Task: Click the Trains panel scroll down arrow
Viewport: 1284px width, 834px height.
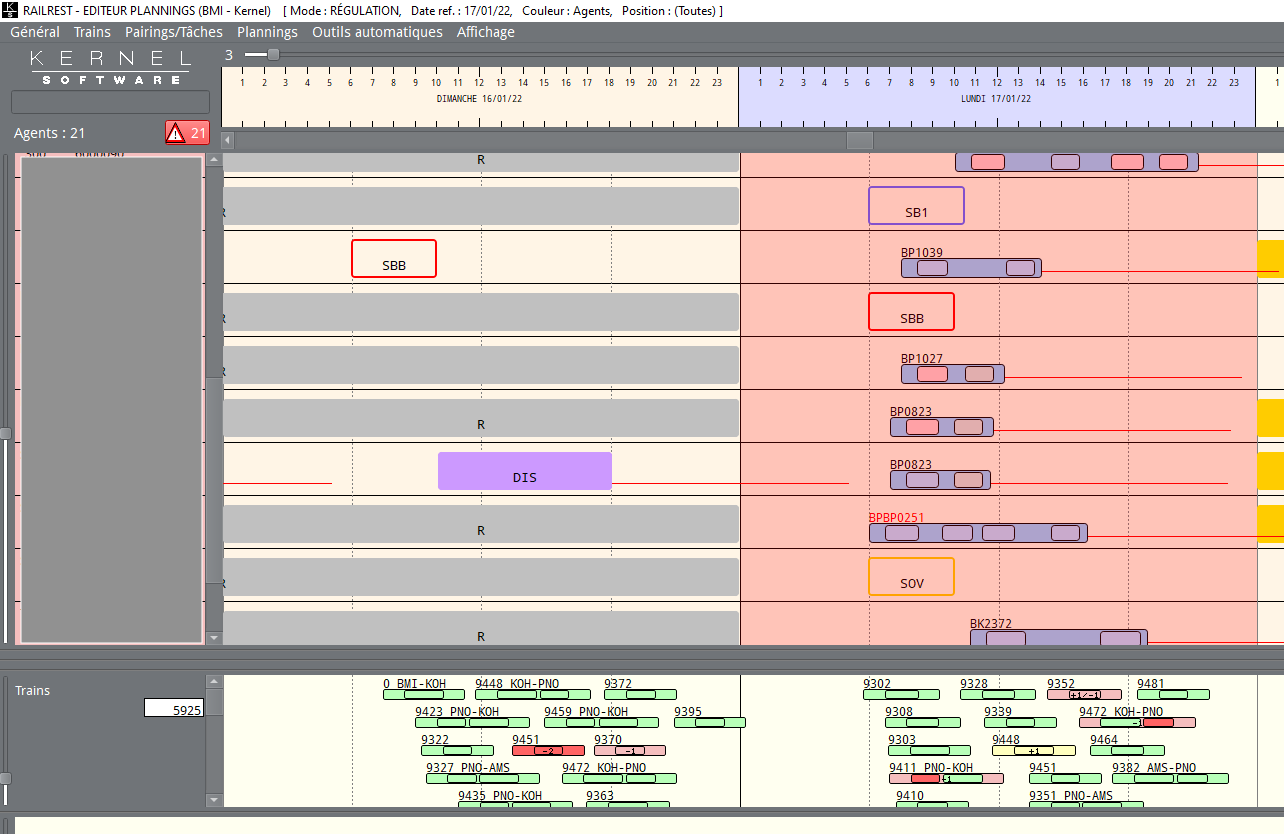Action: click(214, 799)
